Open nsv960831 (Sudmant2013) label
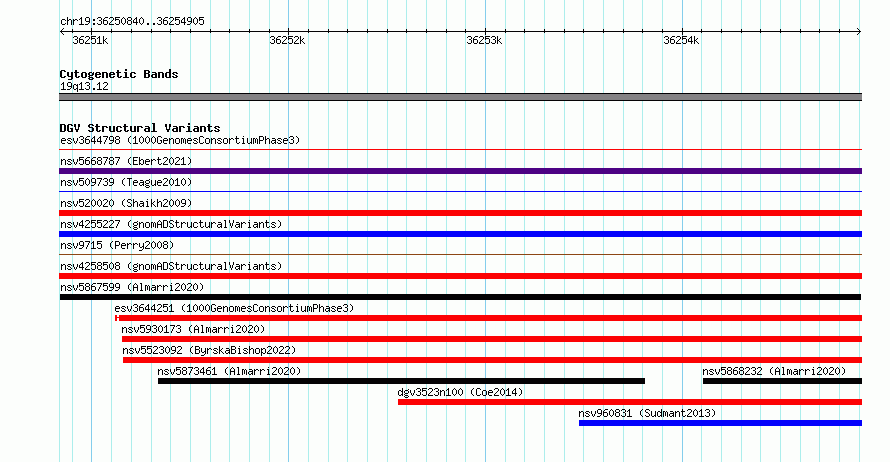The image size is (890, 462). pos(647,413)
